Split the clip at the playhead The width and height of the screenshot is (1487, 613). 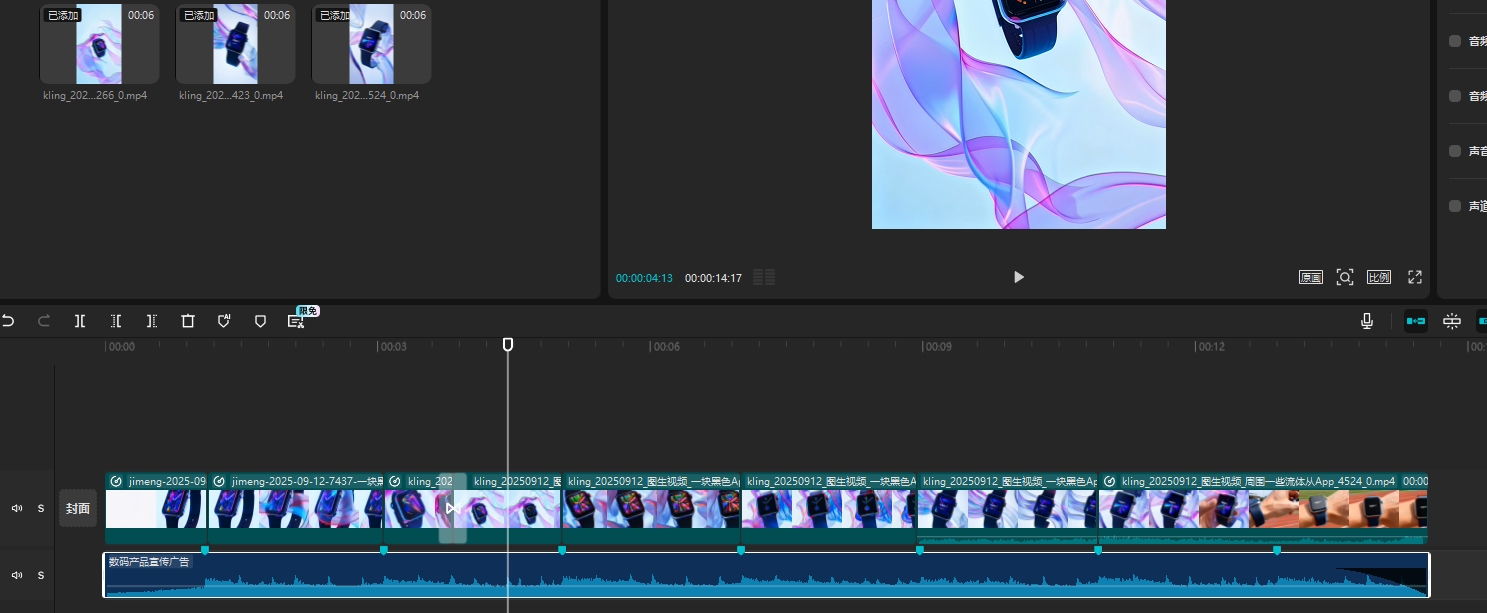point(80,321)
